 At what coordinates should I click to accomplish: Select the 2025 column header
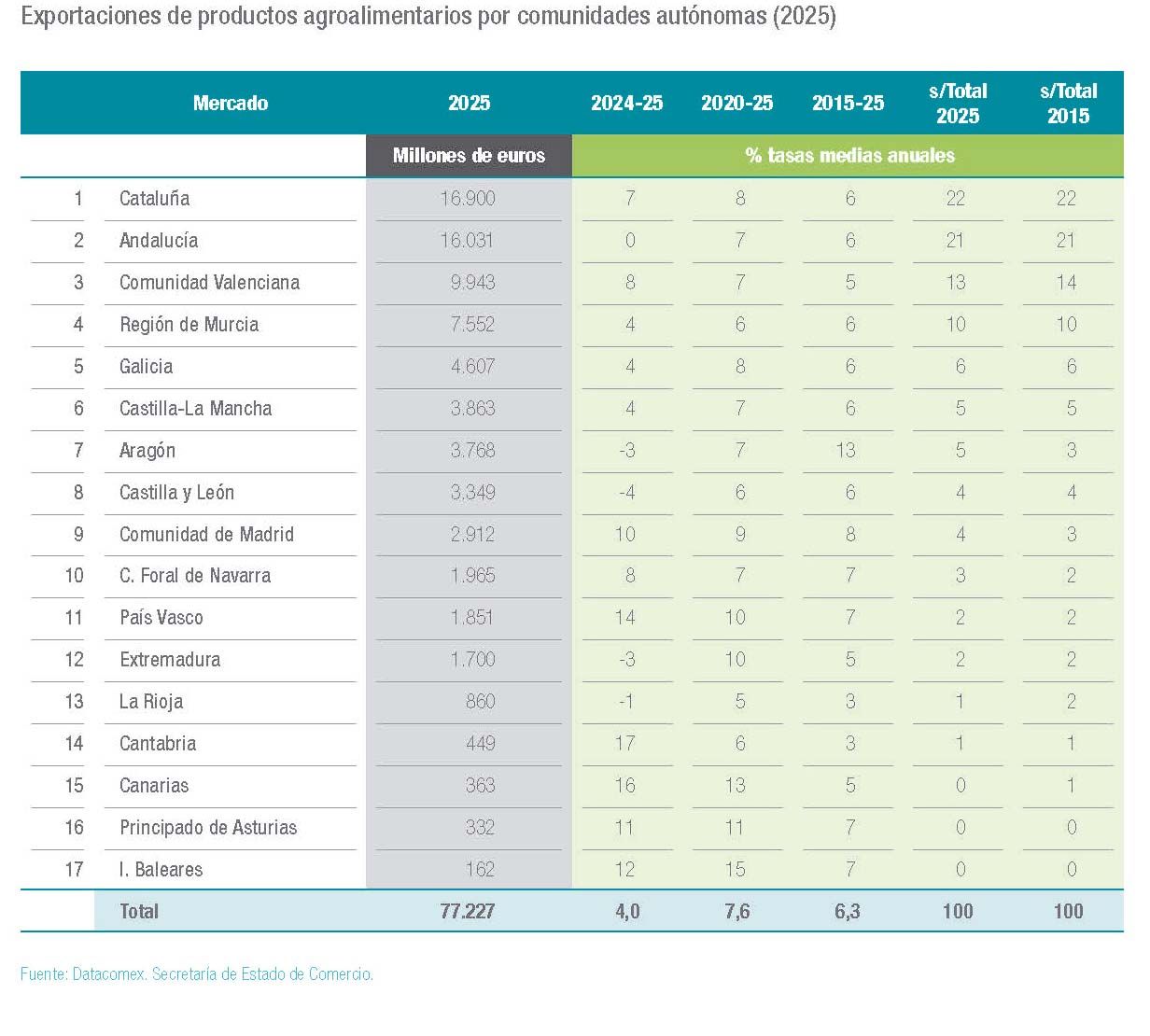pyautogui.click(x=469, y=104)
